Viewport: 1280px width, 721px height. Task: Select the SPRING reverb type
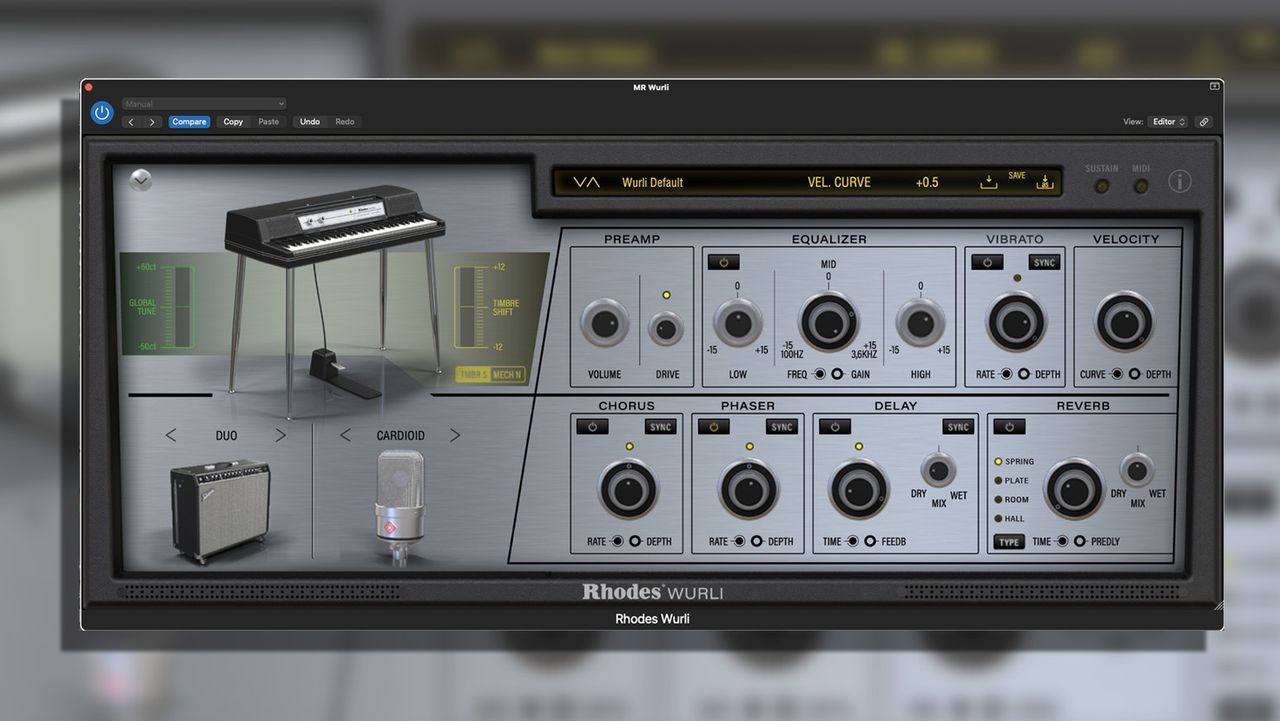click(x=1014, y=462)
